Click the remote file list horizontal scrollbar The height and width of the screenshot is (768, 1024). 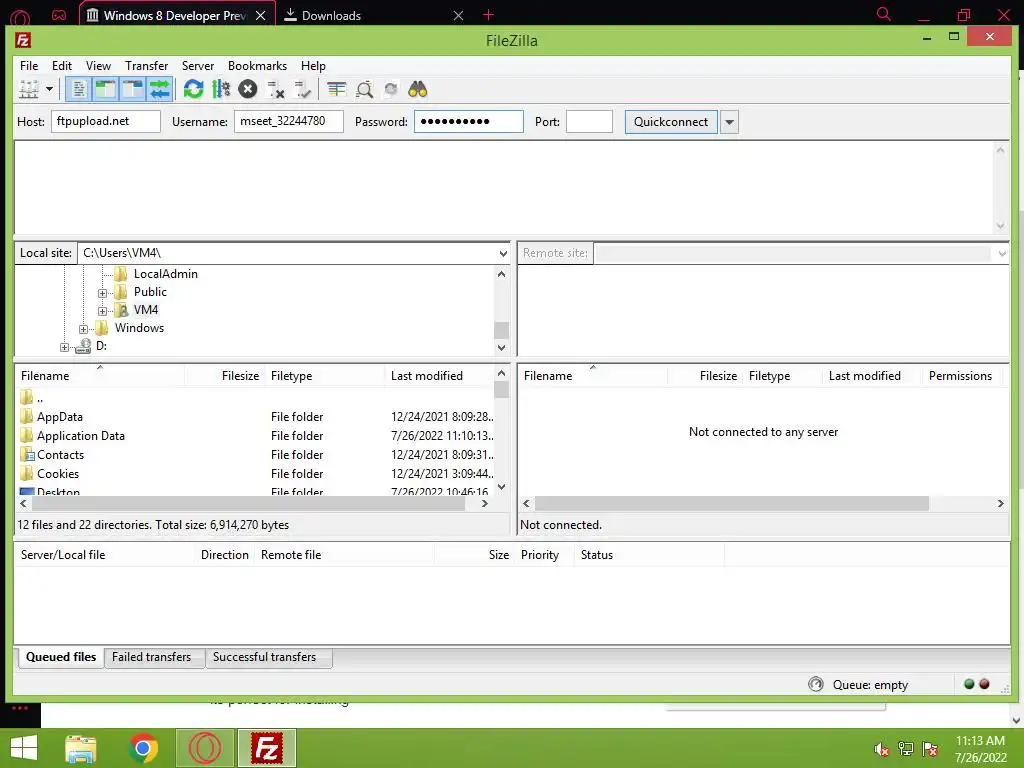[731, 504]
